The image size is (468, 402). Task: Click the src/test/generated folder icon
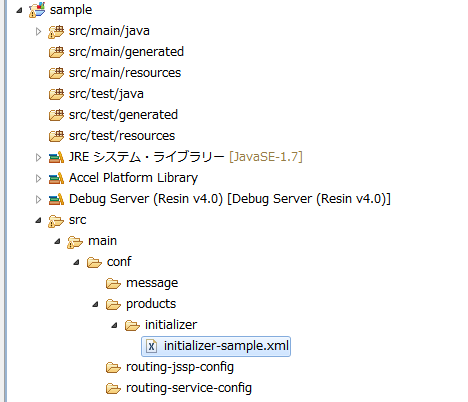(56, 115)
